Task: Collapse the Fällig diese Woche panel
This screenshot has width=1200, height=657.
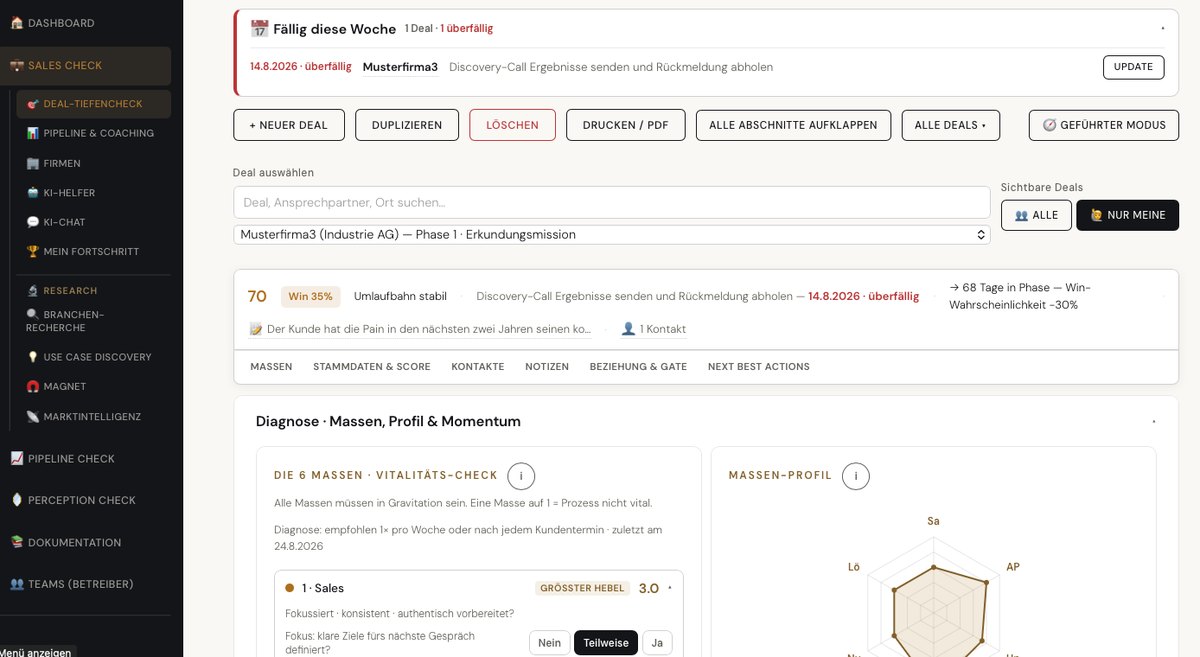Action: (x=1162, y=29)
